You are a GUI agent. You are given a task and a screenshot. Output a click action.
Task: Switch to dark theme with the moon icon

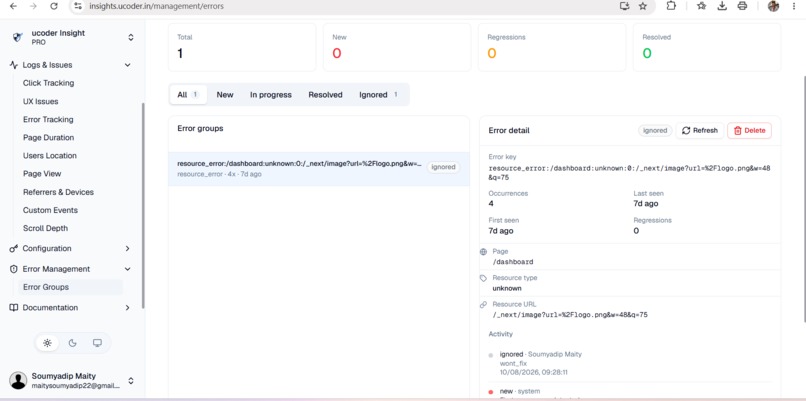tap(72, 343)
